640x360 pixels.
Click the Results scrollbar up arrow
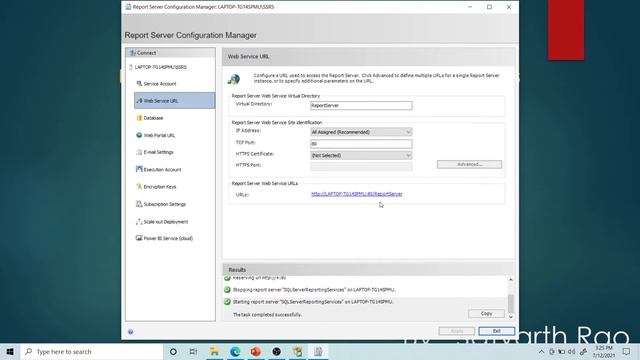511,280
